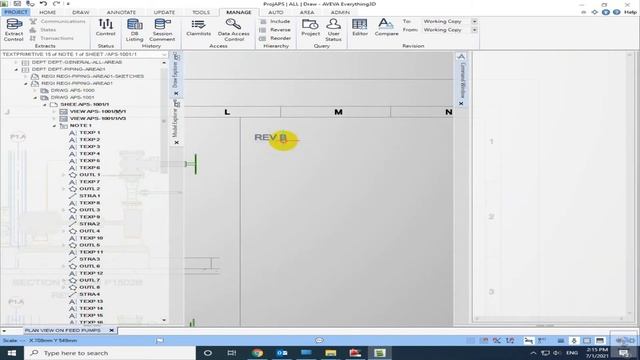The image size is (640, 360).
Task: Open the Status Control tool
Action: [x=105, y=28]
